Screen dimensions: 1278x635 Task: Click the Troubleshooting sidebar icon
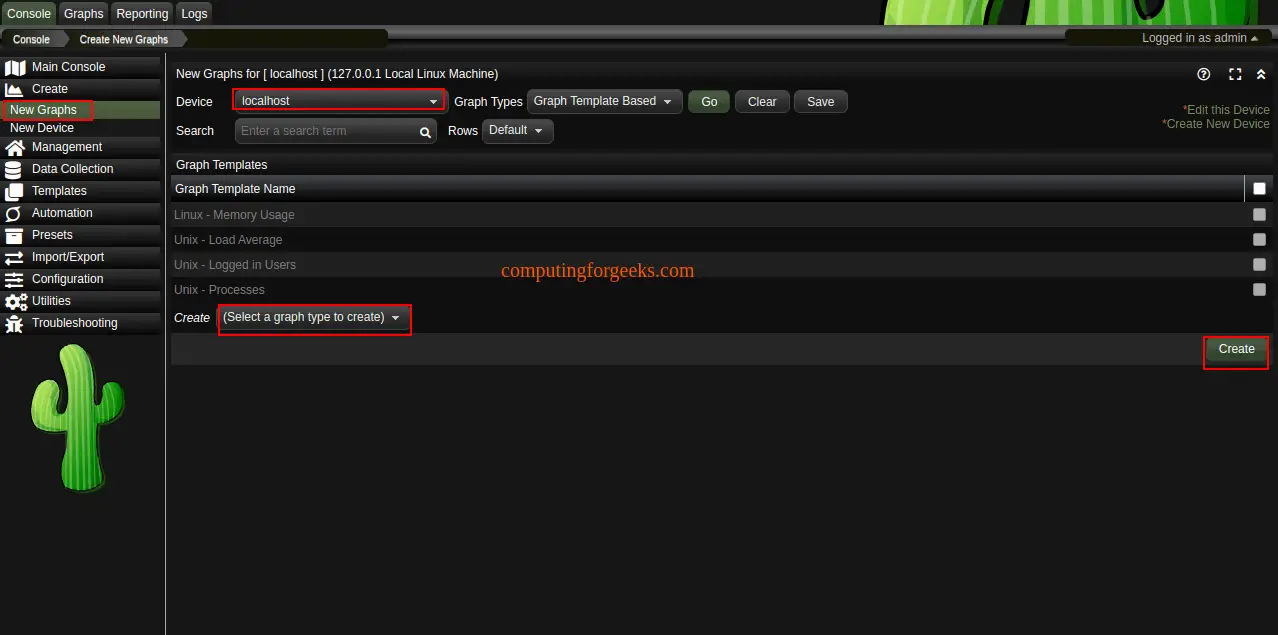pos(14,323)
